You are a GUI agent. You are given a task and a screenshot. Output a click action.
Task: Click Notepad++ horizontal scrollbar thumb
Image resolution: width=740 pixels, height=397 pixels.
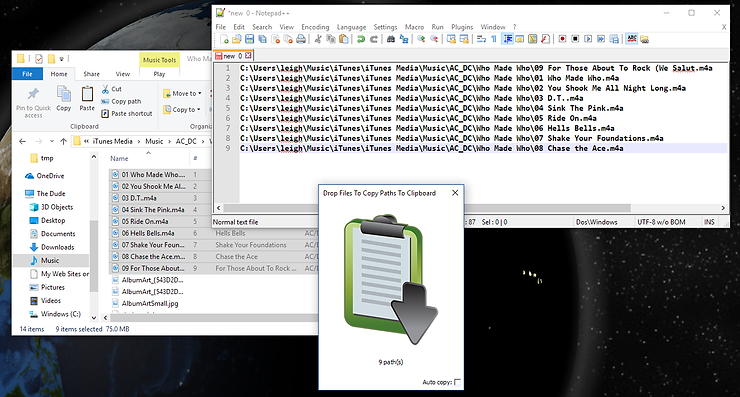coord(427,208)
